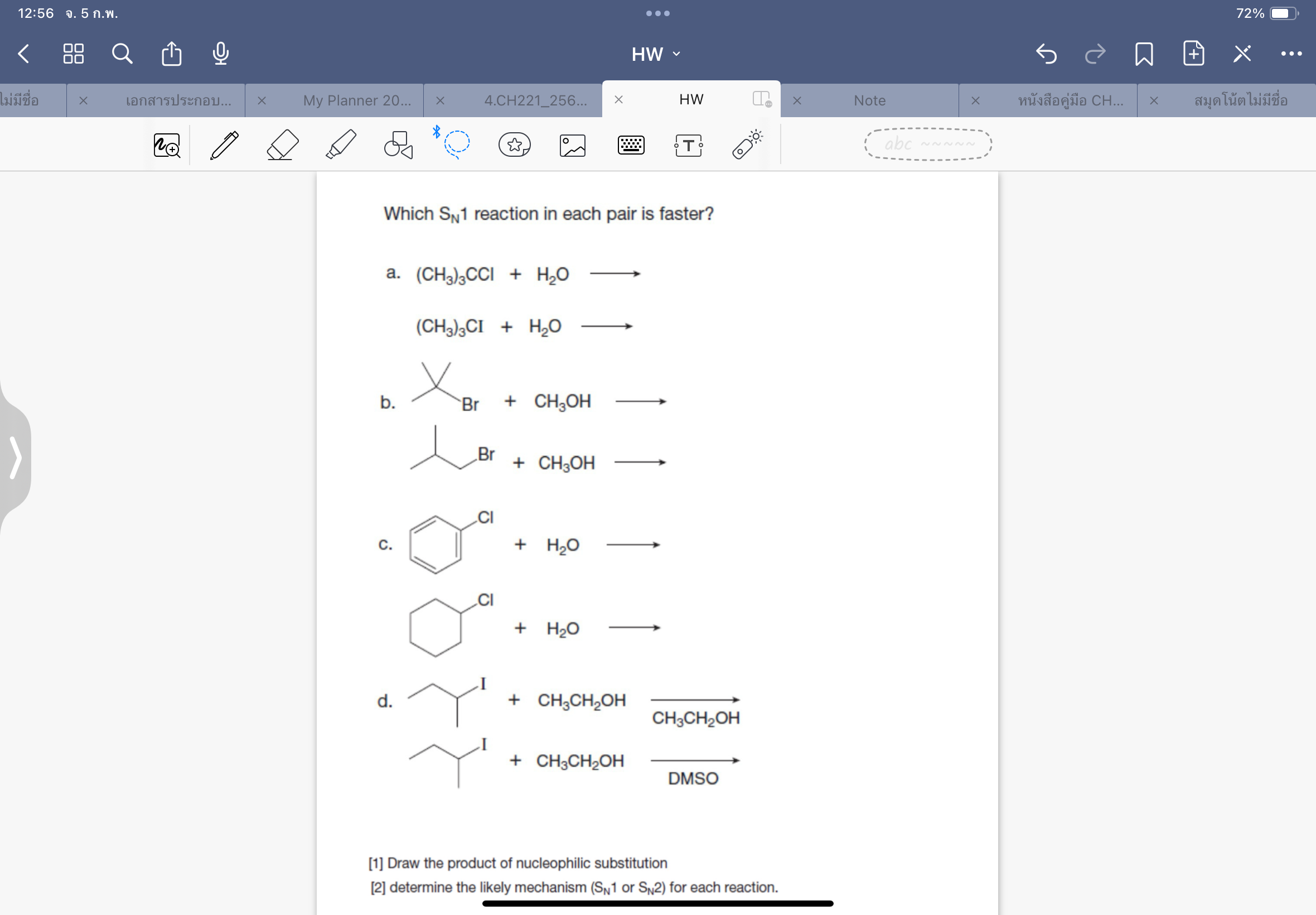
Task: Switch to the Note tab
Action: pyautogui.click(x=869, y=100)
